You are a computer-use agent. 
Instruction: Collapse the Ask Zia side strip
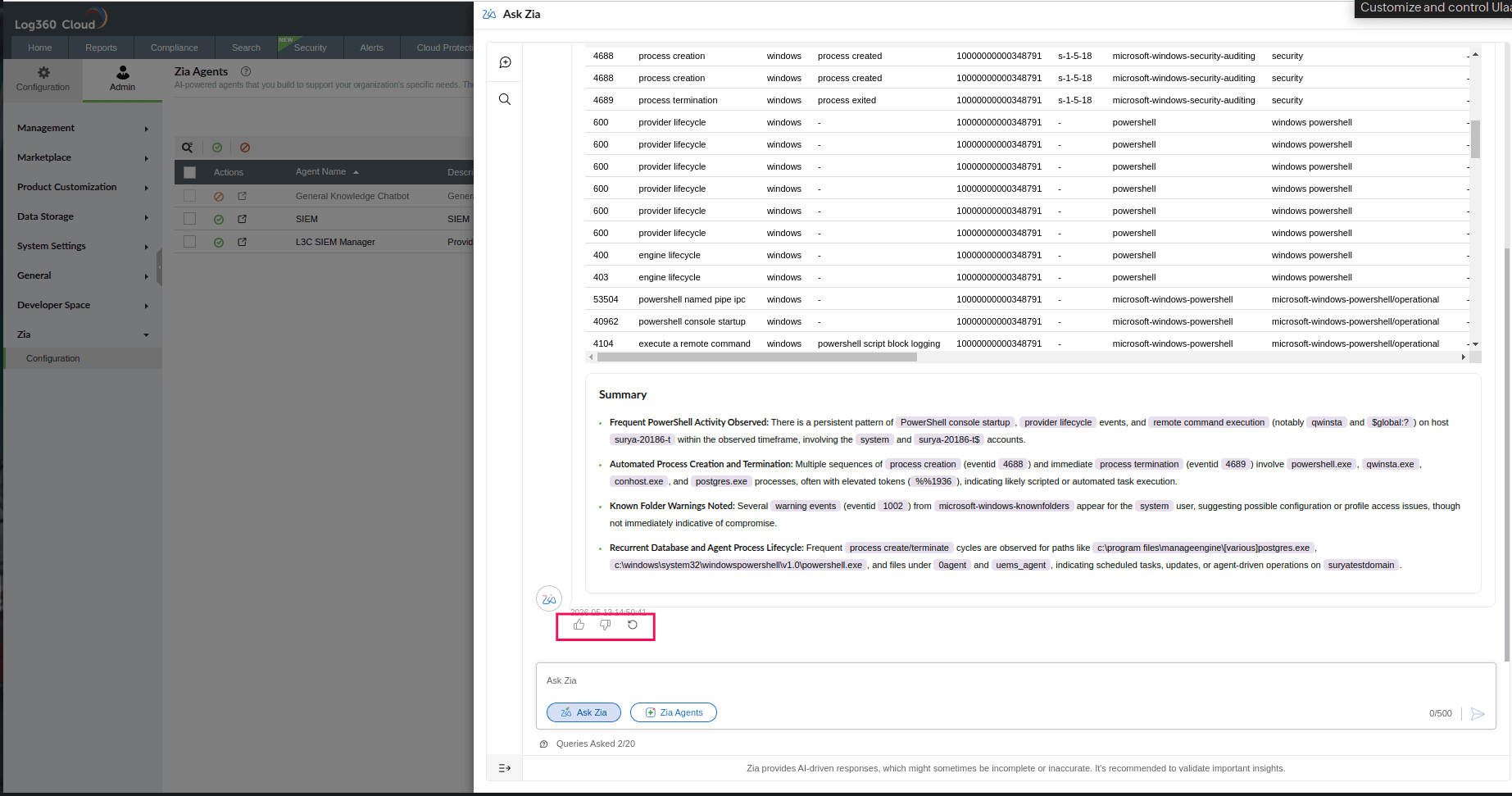click(x=504, y=768)
